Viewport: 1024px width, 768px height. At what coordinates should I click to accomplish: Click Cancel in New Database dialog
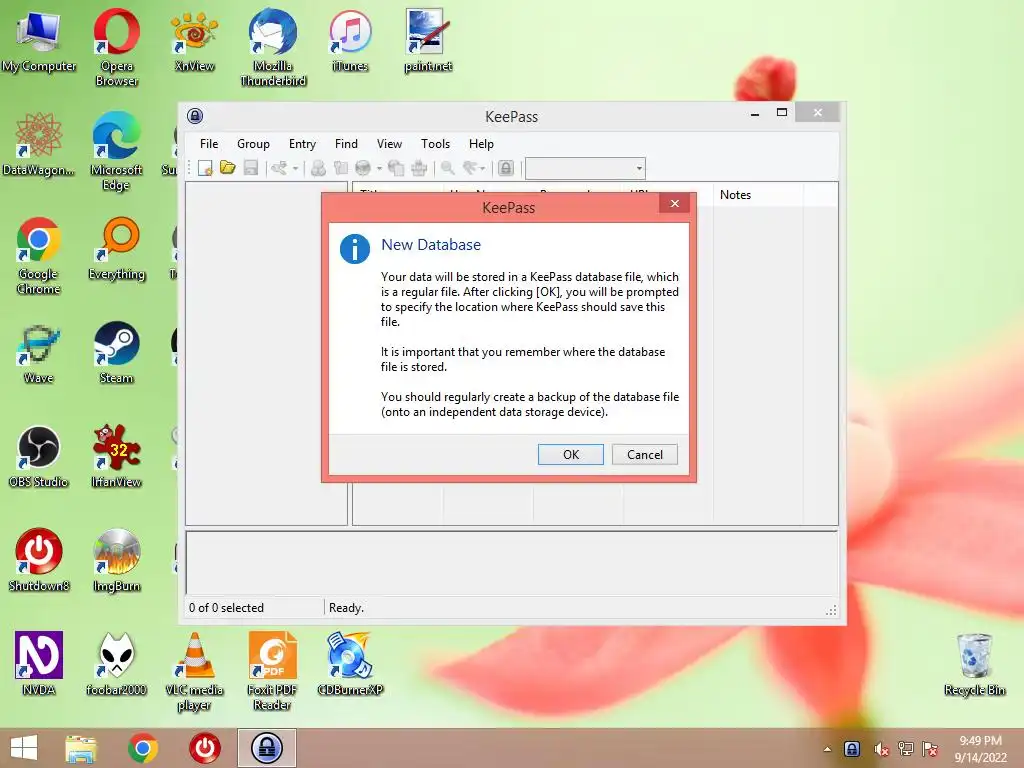point(645,455)
